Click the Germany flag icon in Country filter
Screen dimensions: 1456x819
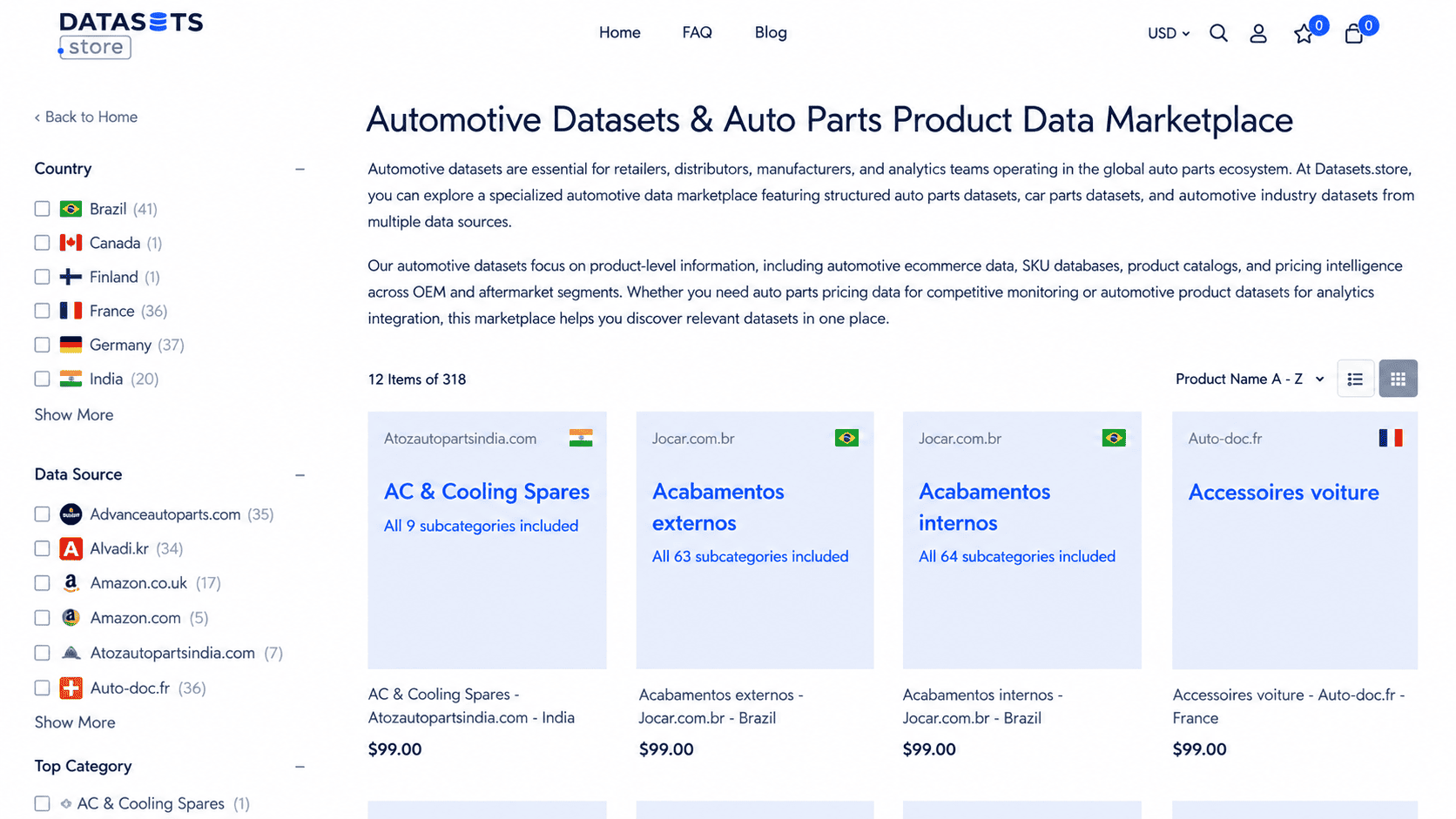[71, 345]
